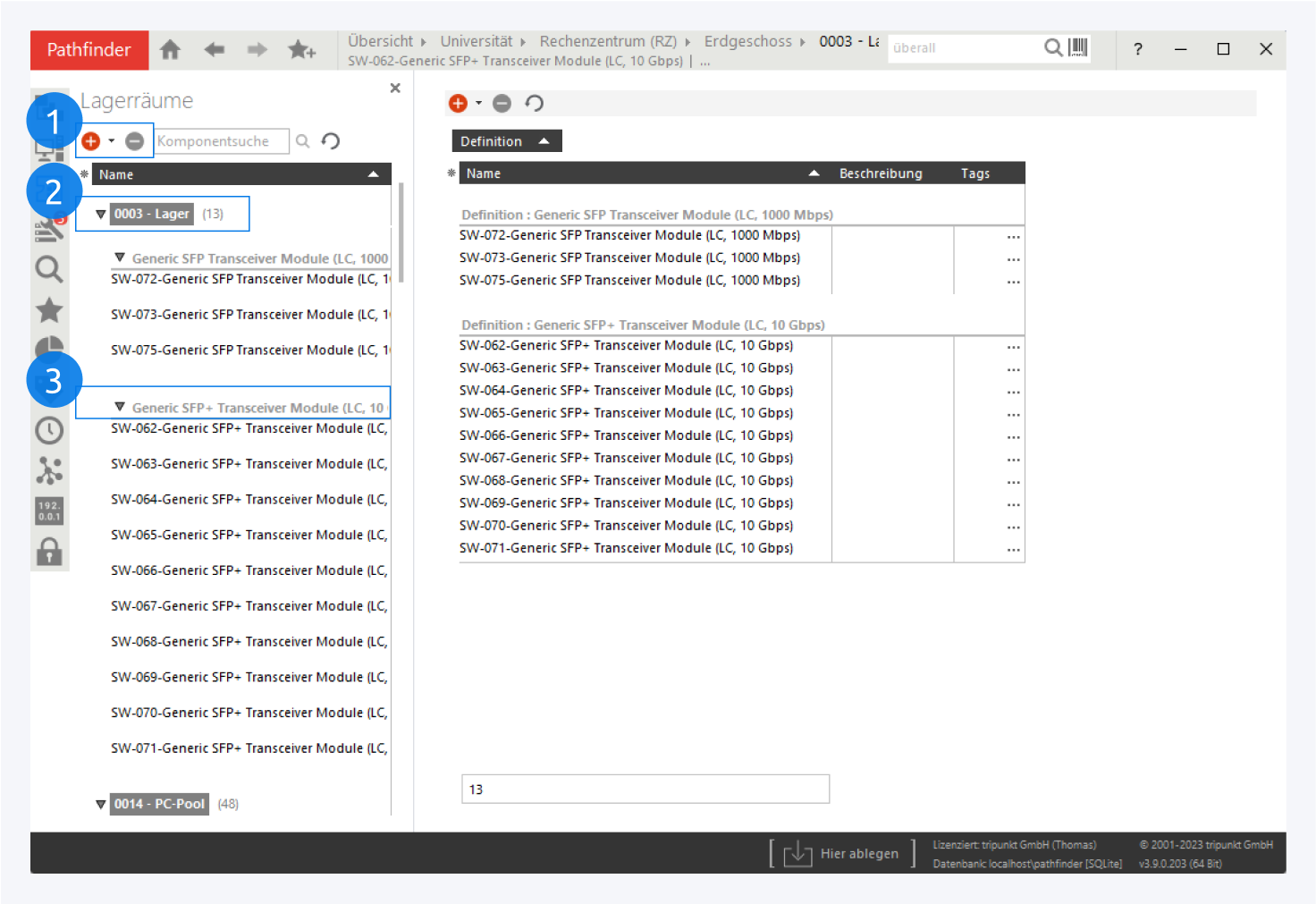Click the remove icon in right toolbar
The width and height of the screenshot is (1316, 904).
502,104
